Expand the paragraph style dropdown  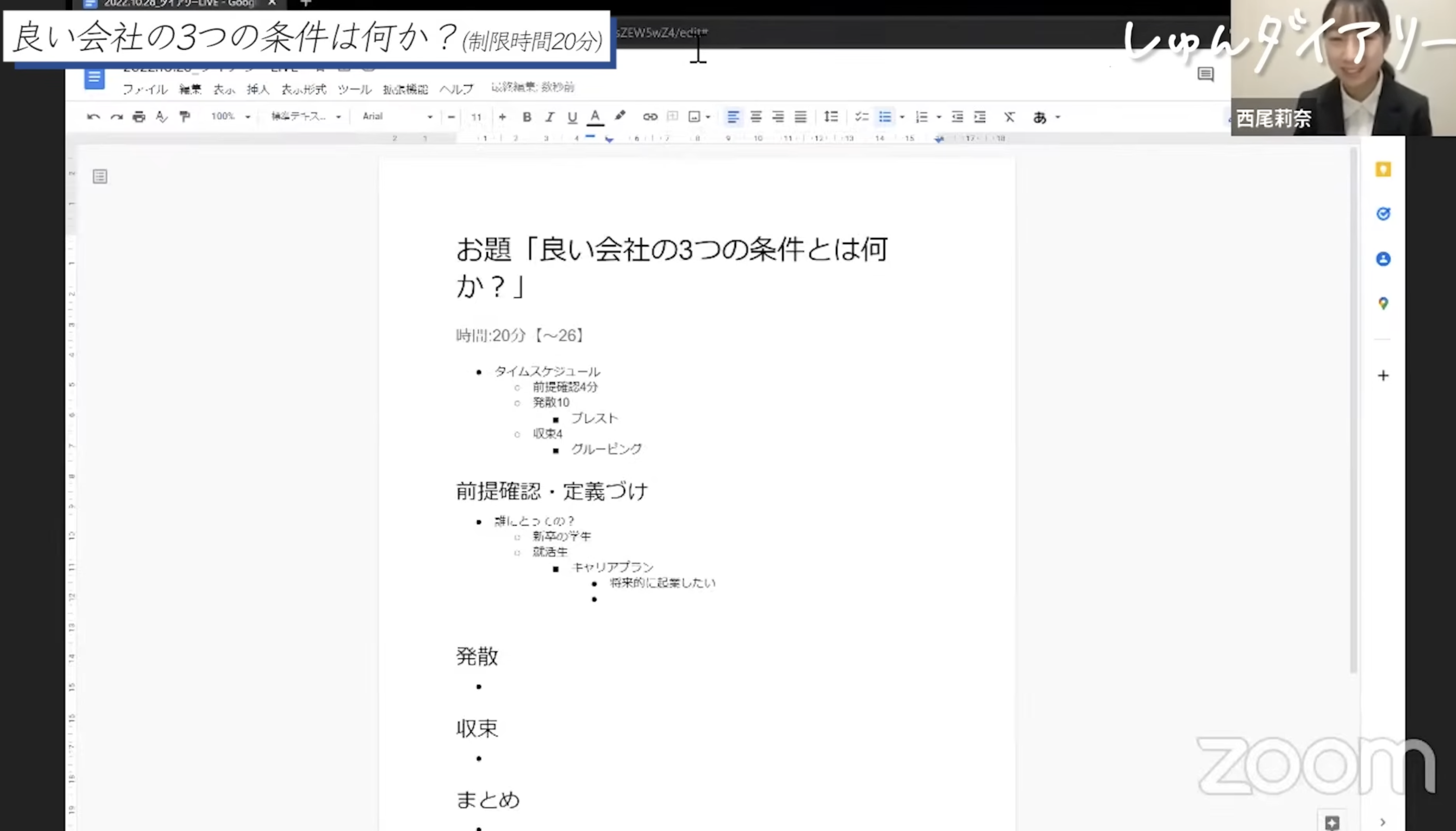[x=305, y=116]
